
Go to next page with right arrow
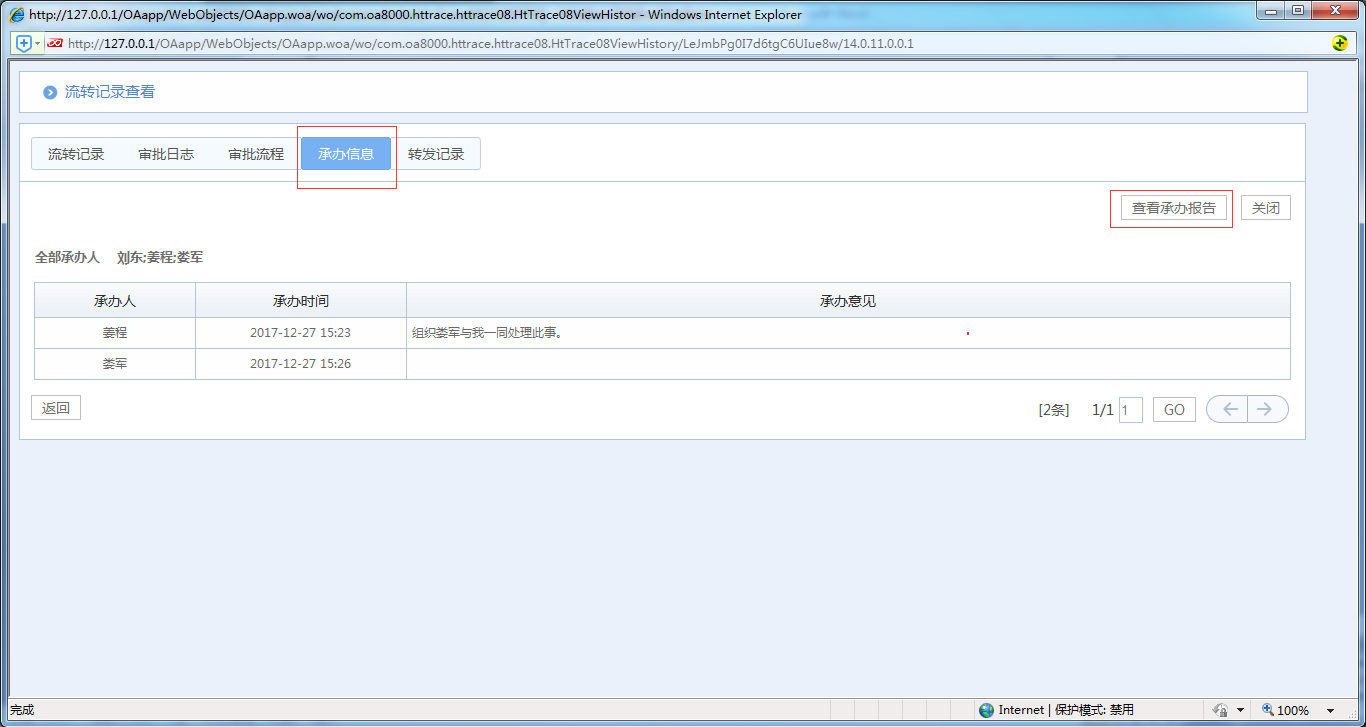pyautogui.click(x=1267, y=409)
